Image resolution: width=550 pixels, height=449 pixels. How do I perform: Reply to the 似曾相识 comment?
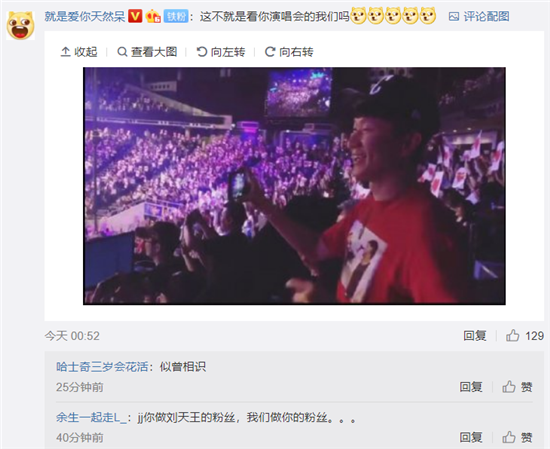(x=471, y=387)
